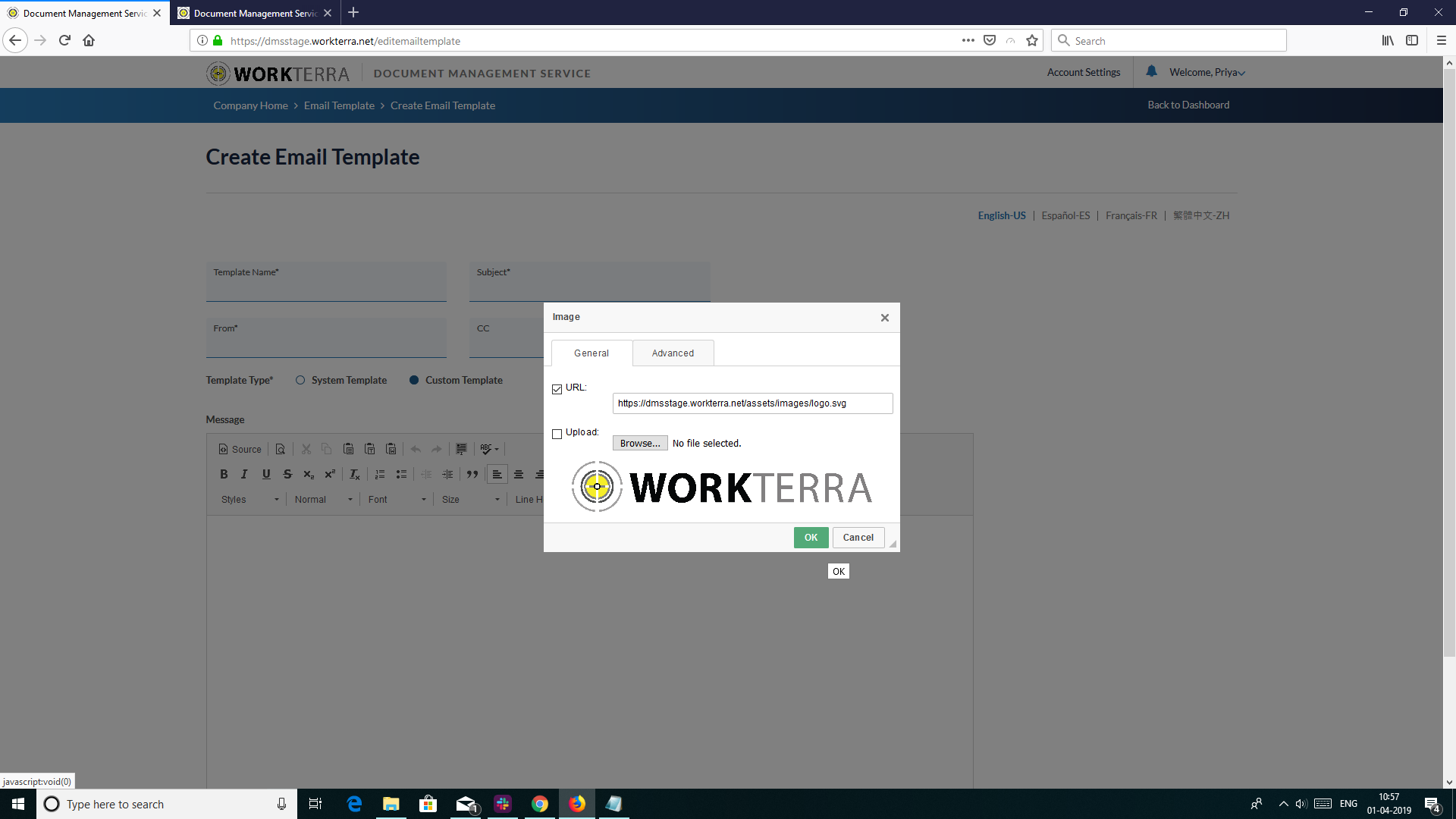The image size is (1456, 819).
Task: Apply Superscript formatting
Action: point(330,474)
